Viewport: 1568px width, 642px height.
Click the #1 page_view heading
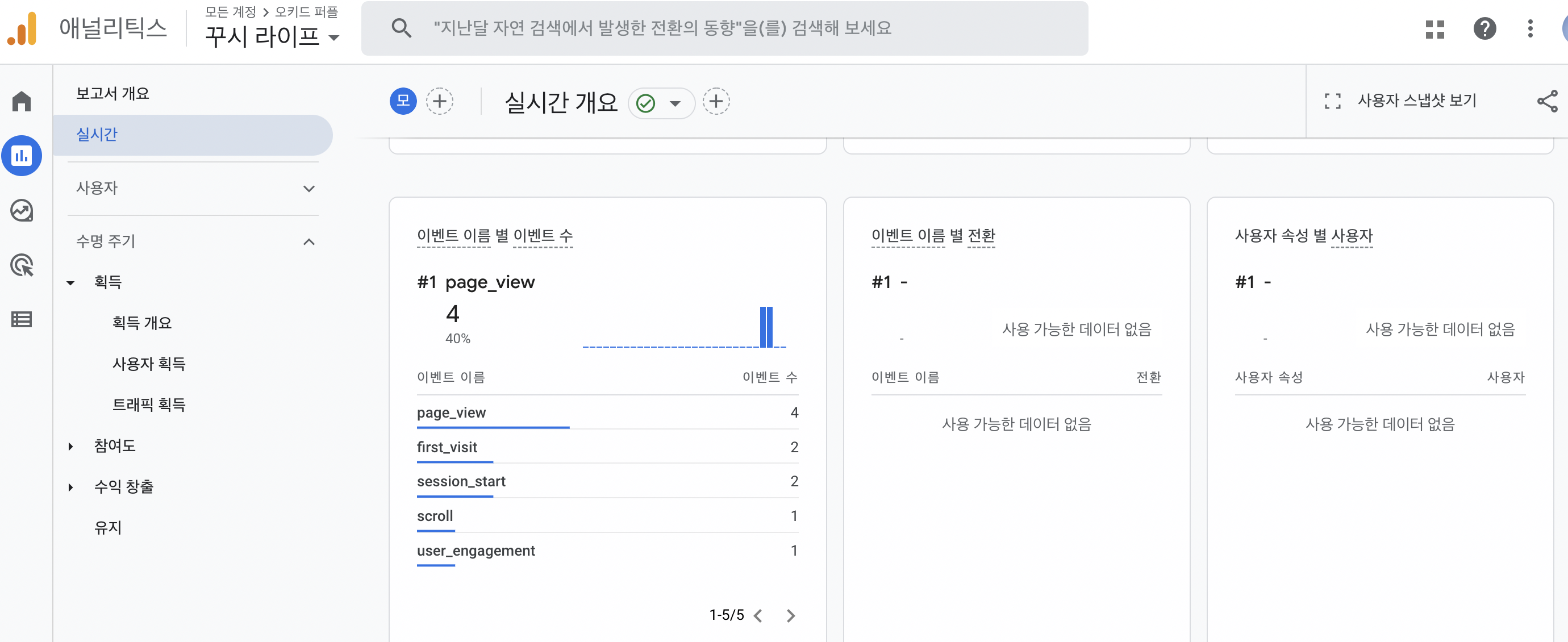click(476, 282)
